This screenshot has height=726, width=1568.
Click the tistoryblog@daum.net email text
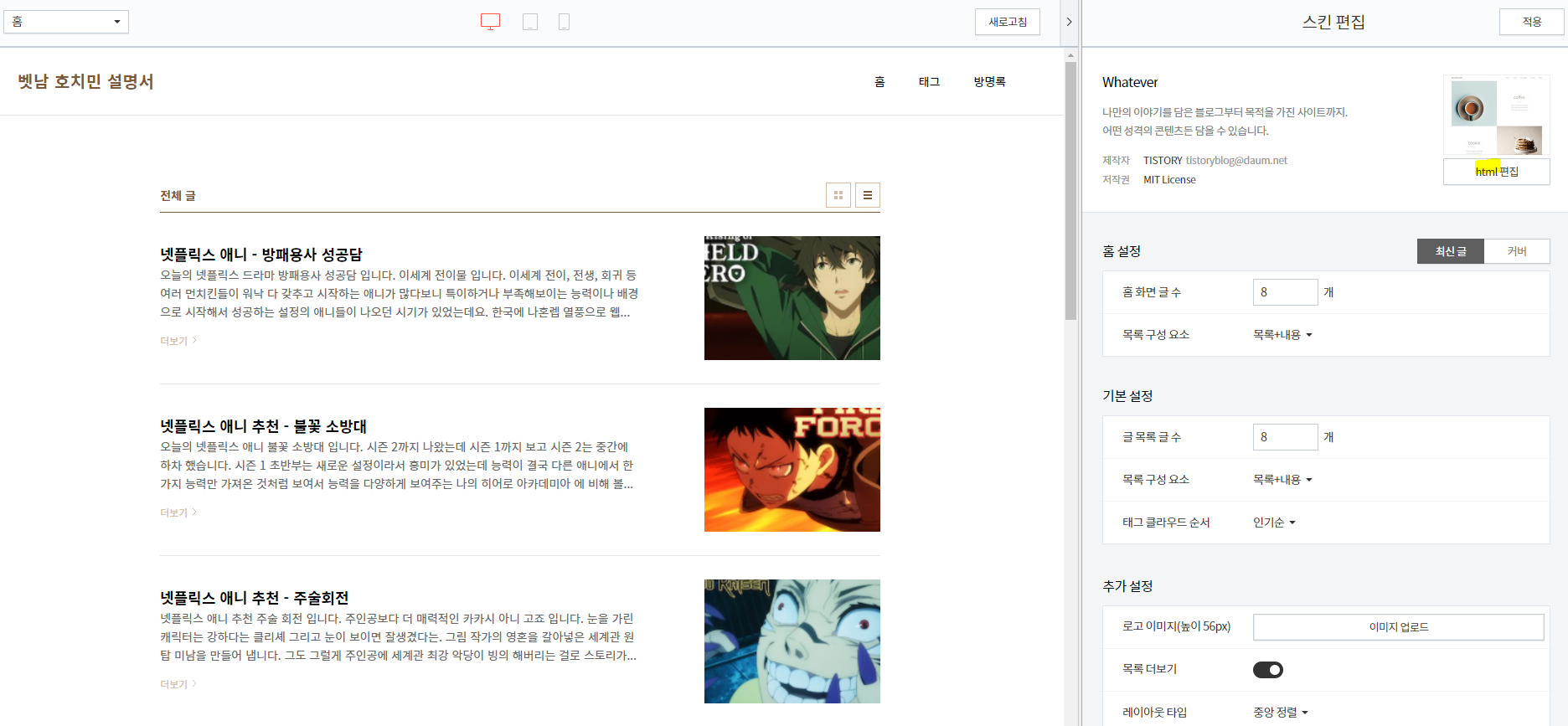[x=1236, y=161]
